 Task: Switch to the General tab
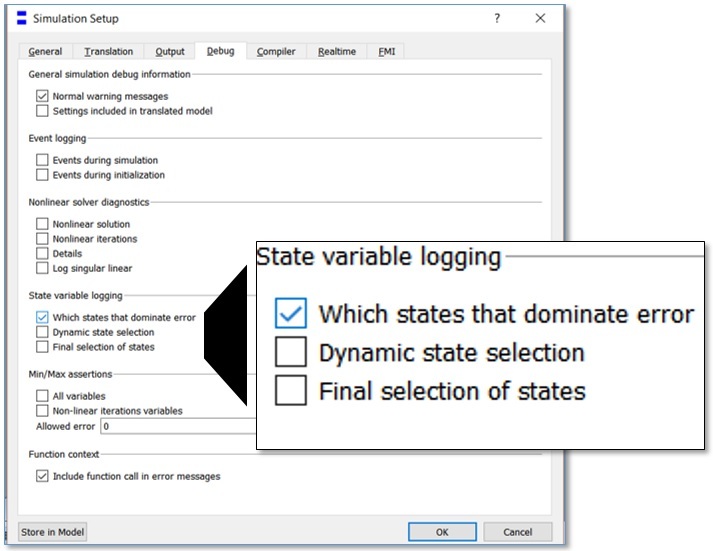coord(45,51)
